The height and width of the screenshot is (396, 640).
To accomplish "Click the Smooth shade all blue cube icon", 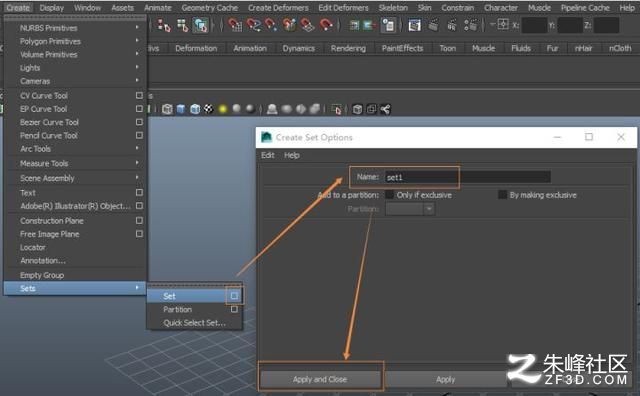I will pyautogui.click(x=181, y=109).
